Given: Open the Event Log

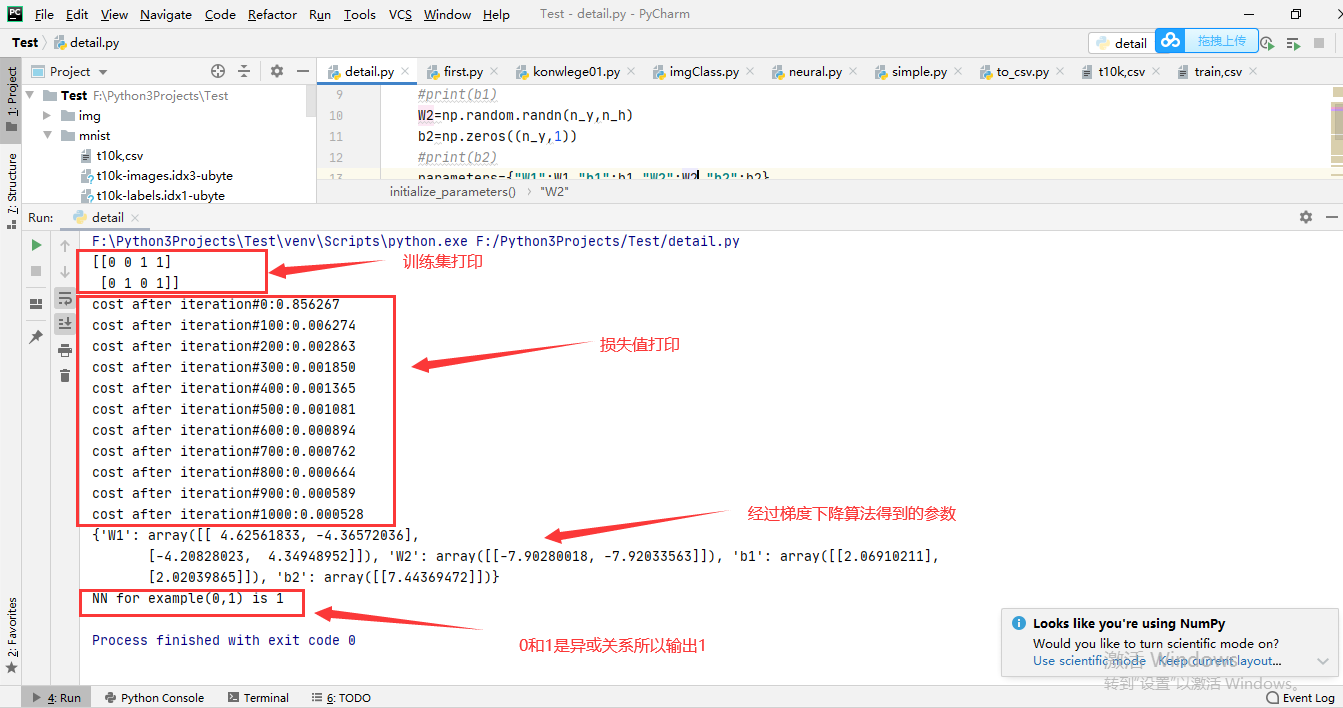Looking at the screenshot, I should coord(1301,697).
